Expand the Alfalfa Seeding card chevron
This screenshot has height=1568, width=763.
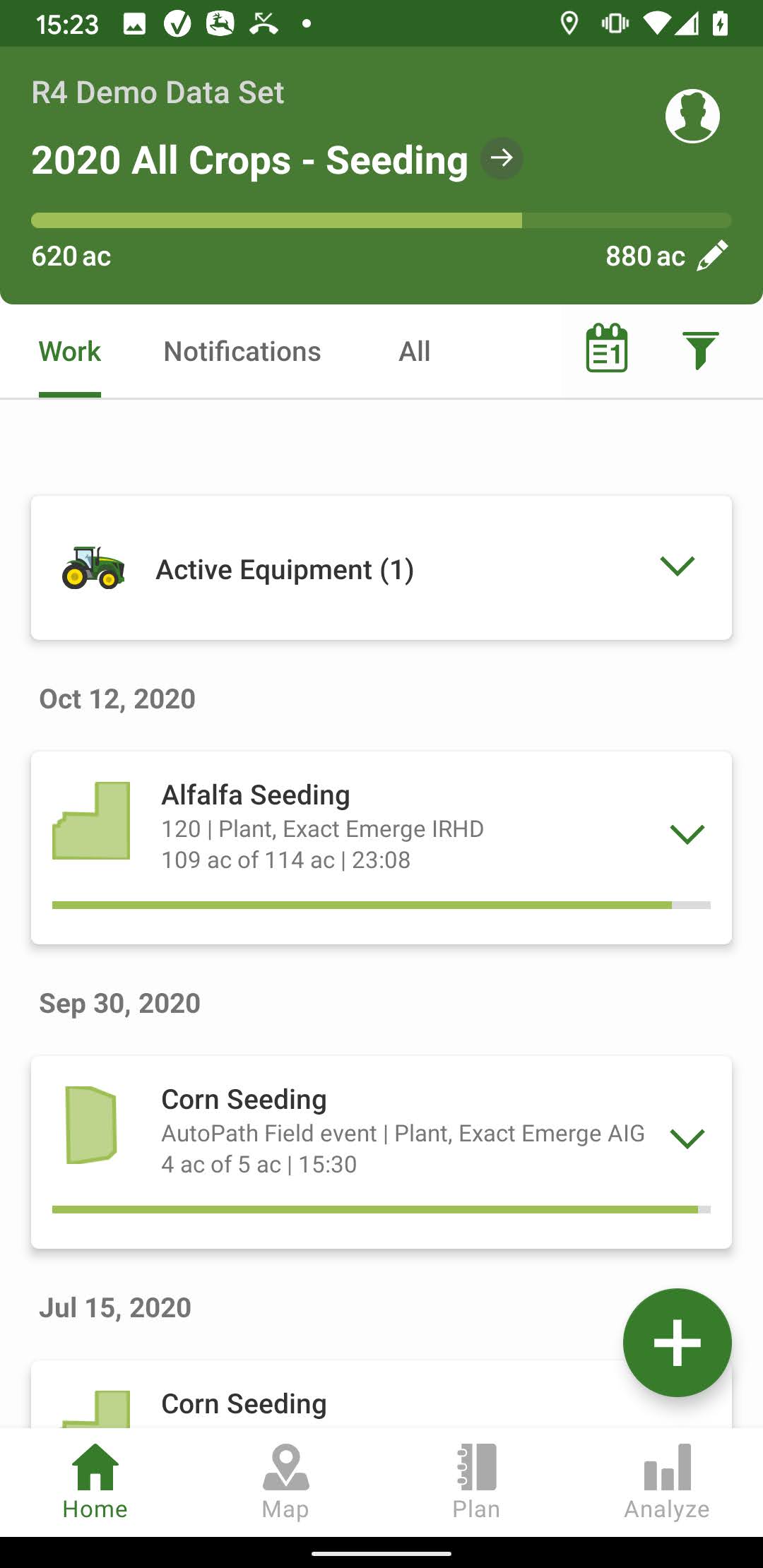point(687,834)
